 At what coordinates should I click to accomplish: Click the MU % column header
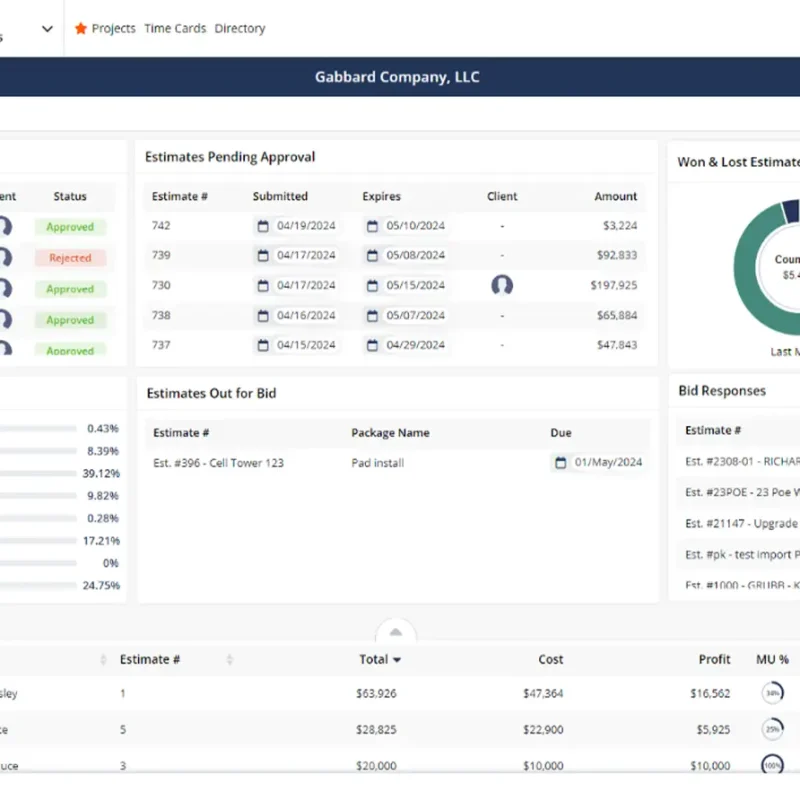pos(772,660)
